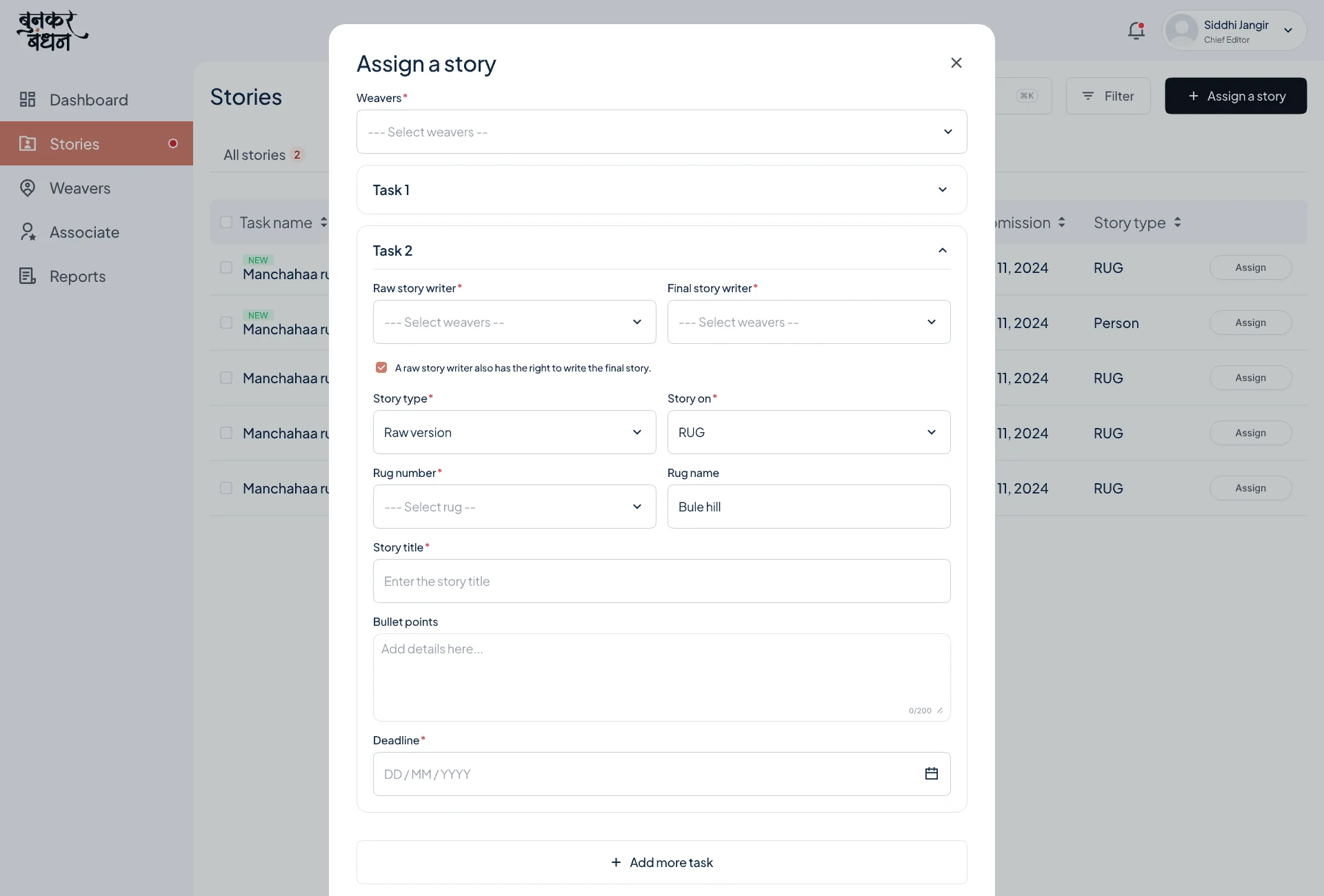Click the plus icon on Add more task
Screen dimensions: 1324x896
point(616,862)
